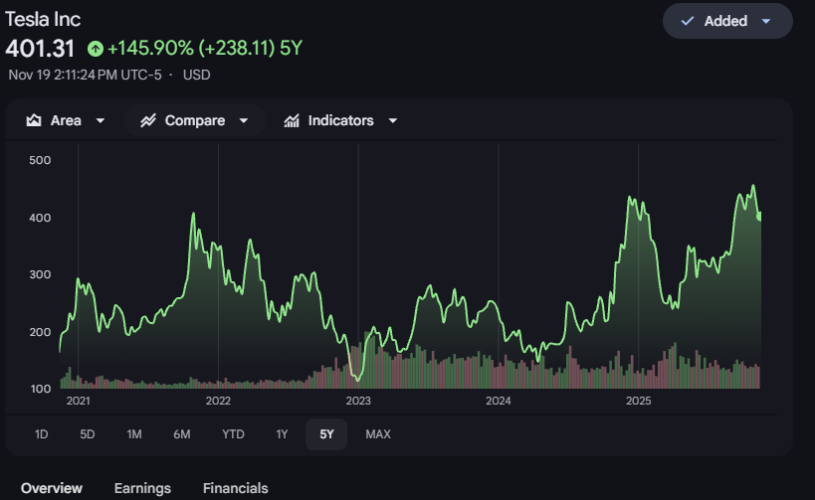Expand the Indicators dropdown arrow

392,121
